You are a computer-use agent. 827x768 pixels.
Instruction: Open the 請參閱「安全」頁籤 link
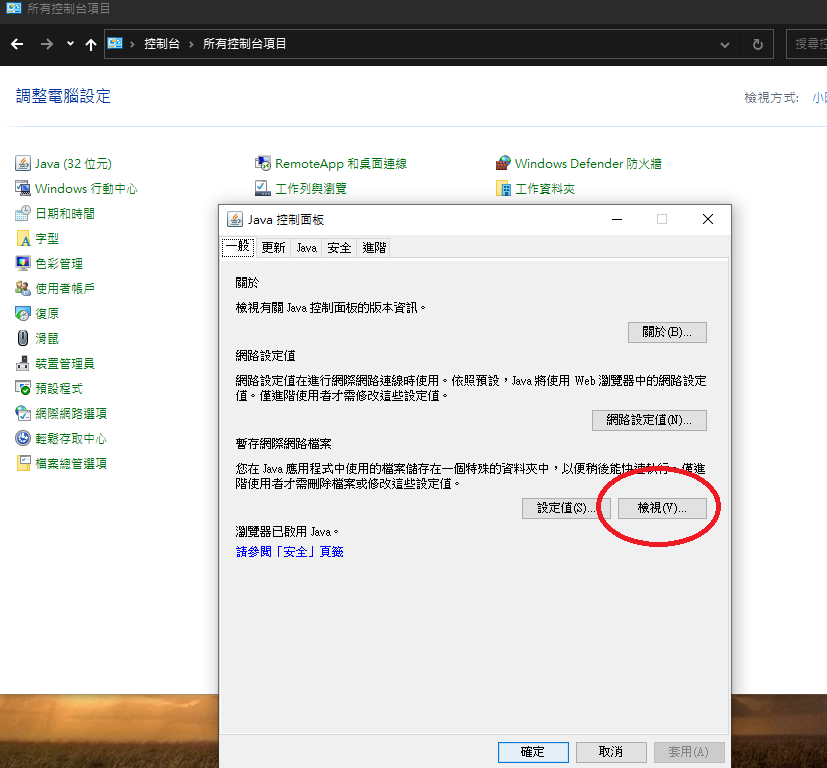[x=290, y=551]
